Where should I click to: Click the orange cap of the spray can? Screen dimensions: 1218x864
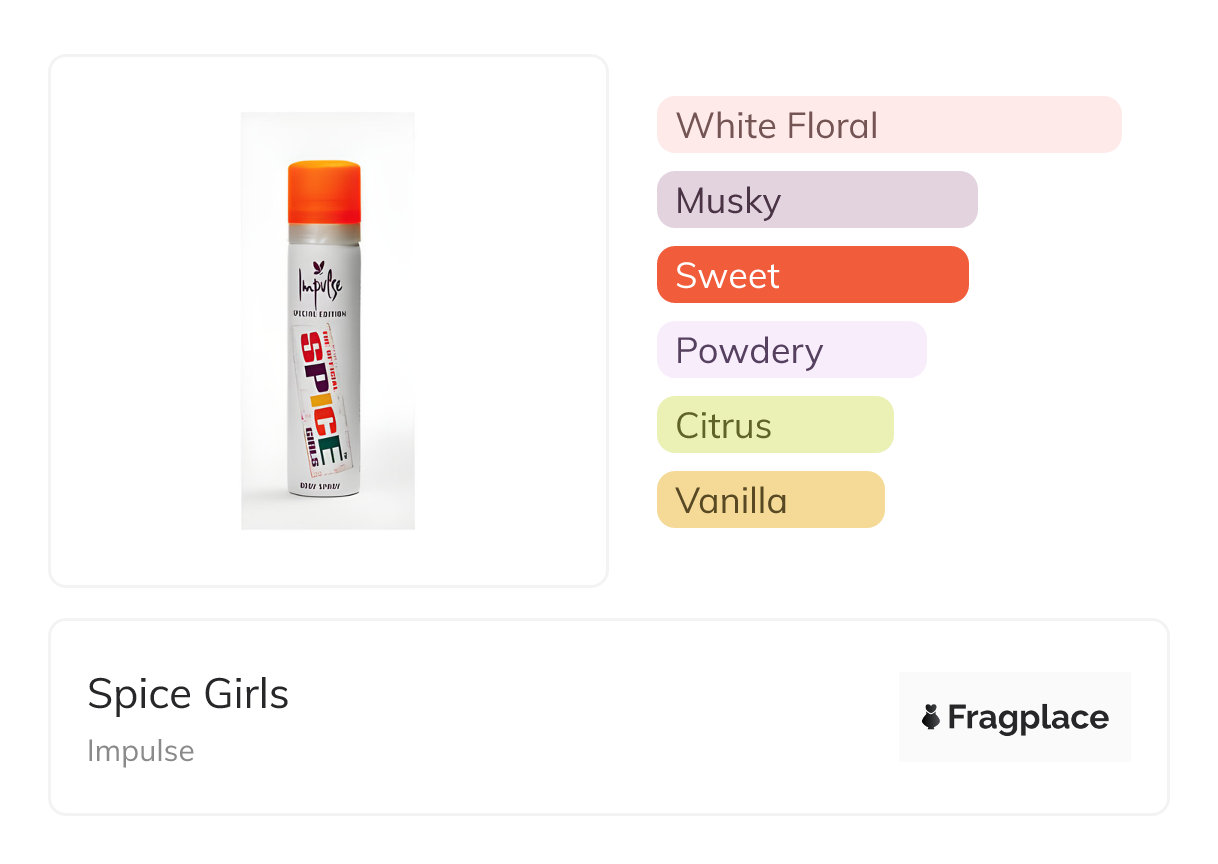324,191
